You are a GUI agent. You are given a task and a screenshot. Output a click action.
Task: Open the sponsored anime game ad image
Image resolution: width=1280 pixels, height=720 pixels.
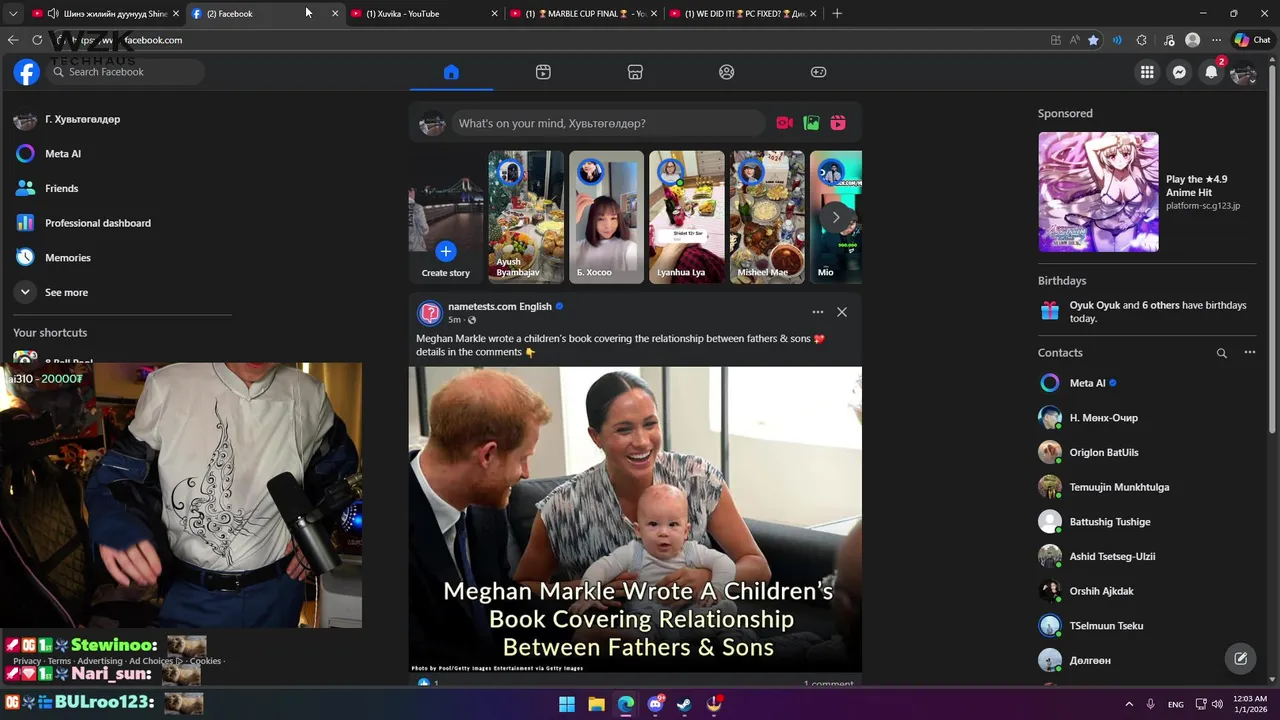click(1098, 192)
